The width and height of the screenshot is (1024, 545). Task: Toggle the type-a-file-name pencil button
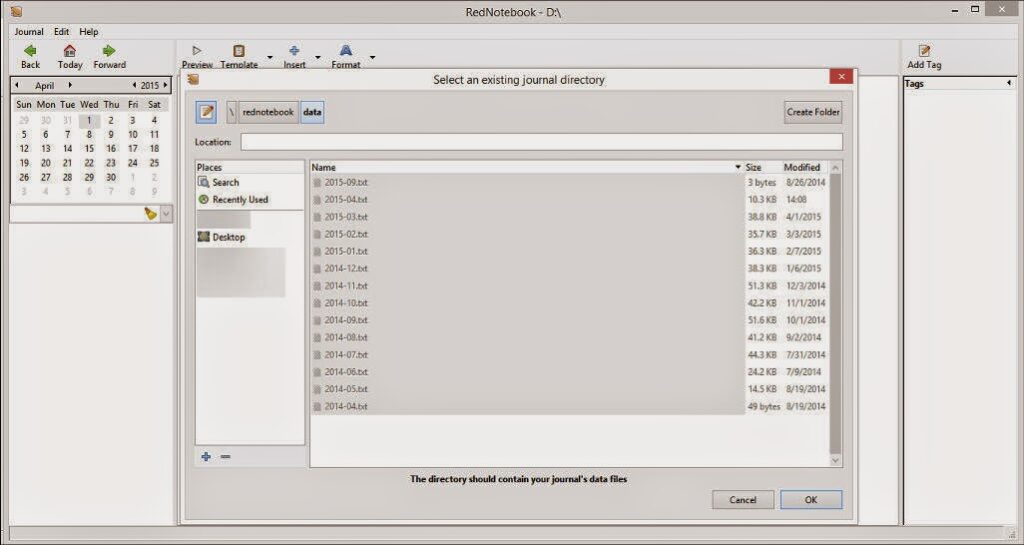(x=206, y=112)
